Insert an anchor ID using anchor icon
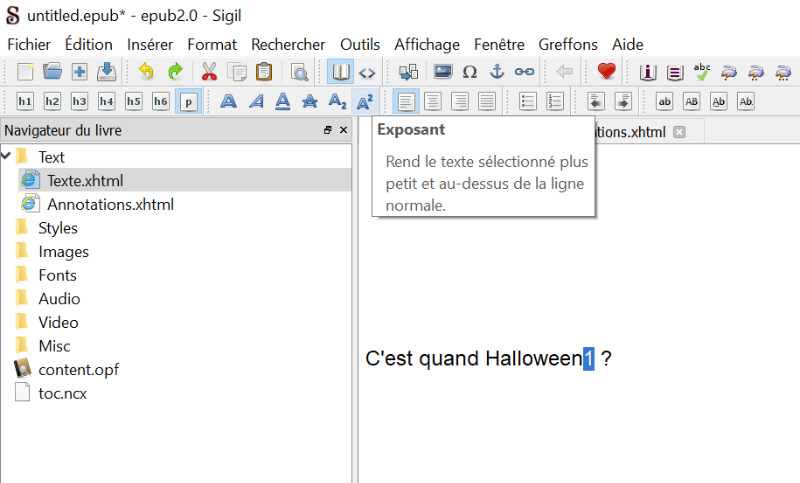 (x=496, y=72)
